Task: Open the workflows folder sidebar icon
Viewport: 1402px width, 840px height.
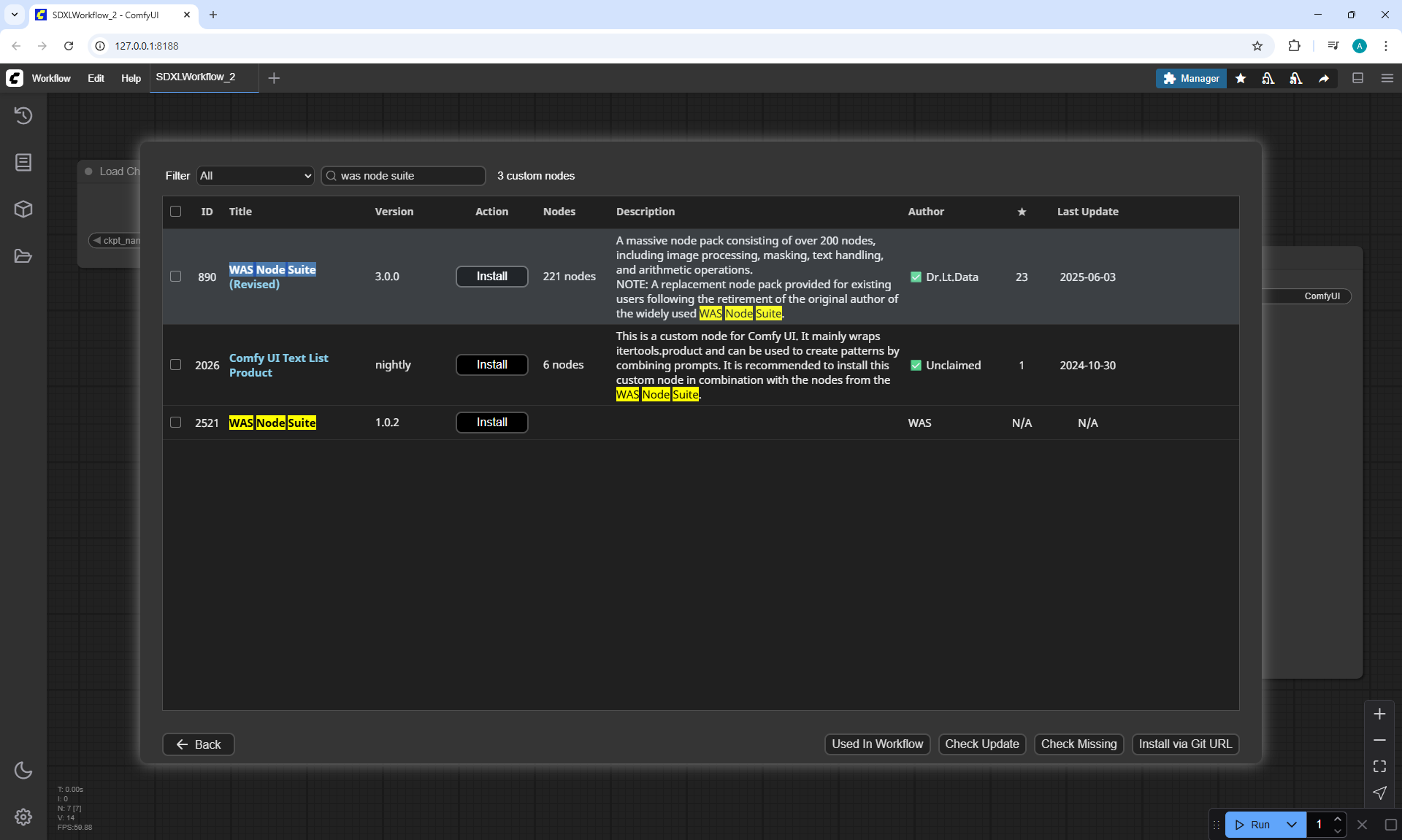Action: (23, 256)
